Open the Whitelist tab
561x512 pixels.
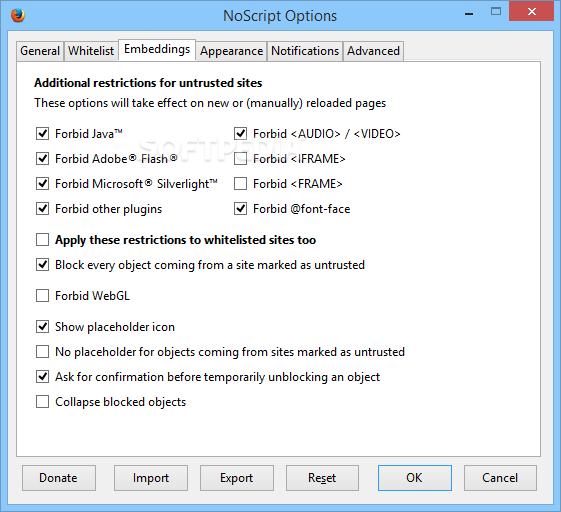(91, 51)
